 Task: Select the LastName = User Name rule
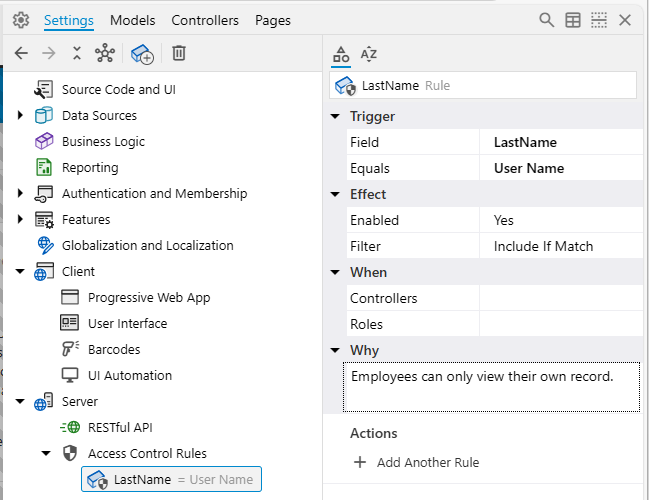click(x=171, y=479)
